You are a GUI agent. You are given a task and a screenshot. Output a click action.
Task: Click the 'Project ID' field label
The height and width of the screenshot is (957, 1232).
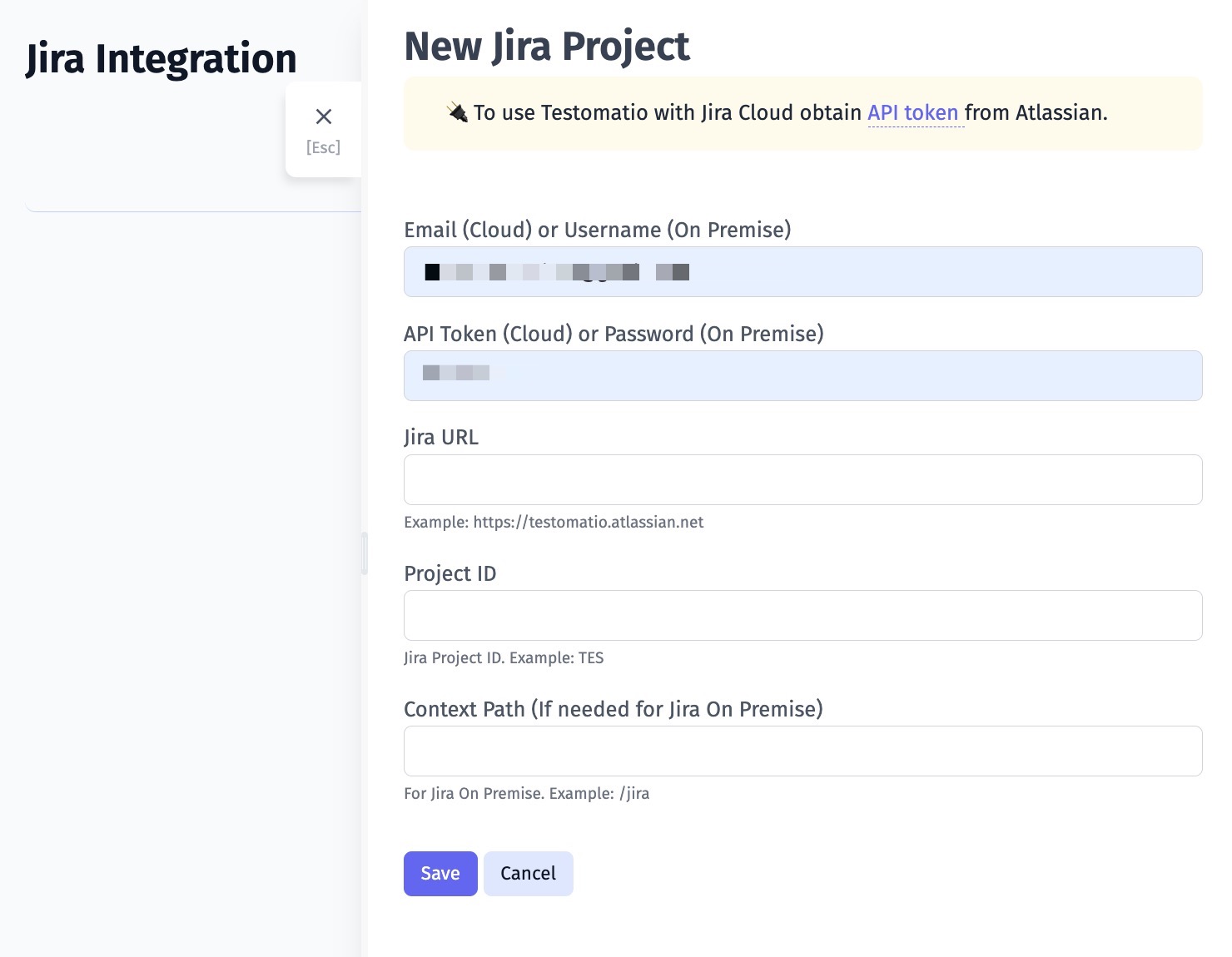pyautogui.click(x=450, y=573)
